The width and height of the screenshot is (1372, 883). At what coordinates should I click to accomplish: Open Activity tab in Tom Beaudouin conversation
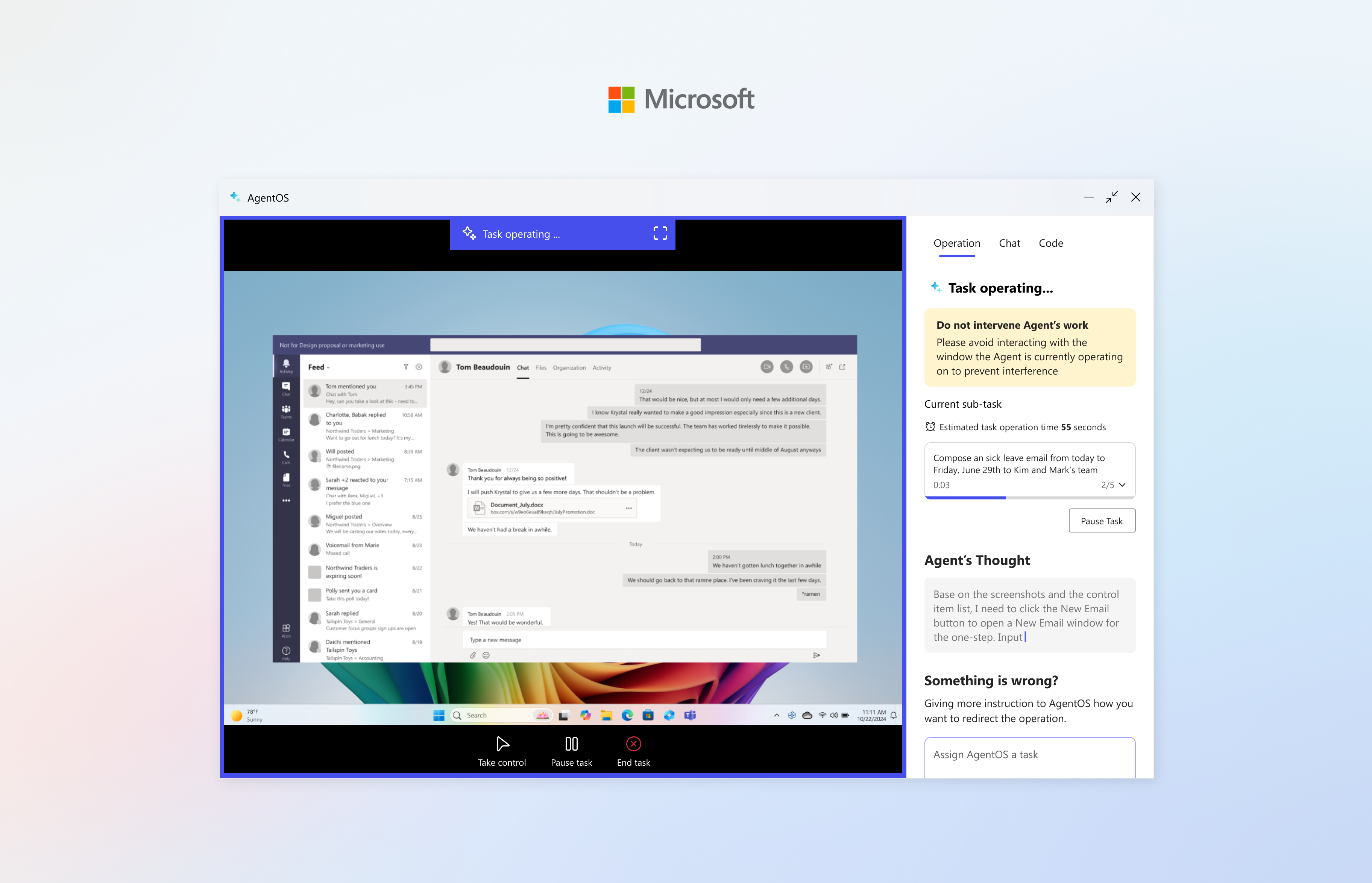coord(602,367)
